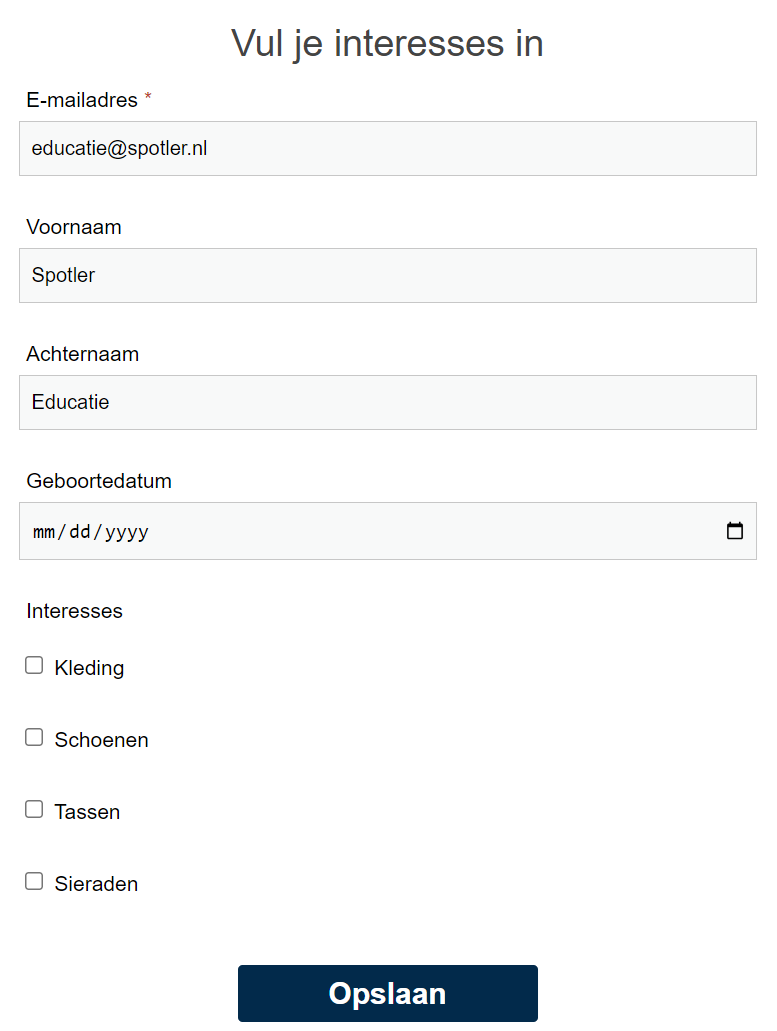Tick the Sieraden checkbox
This screenshot has height=1031, width=777.
click(x=34, y=880)
